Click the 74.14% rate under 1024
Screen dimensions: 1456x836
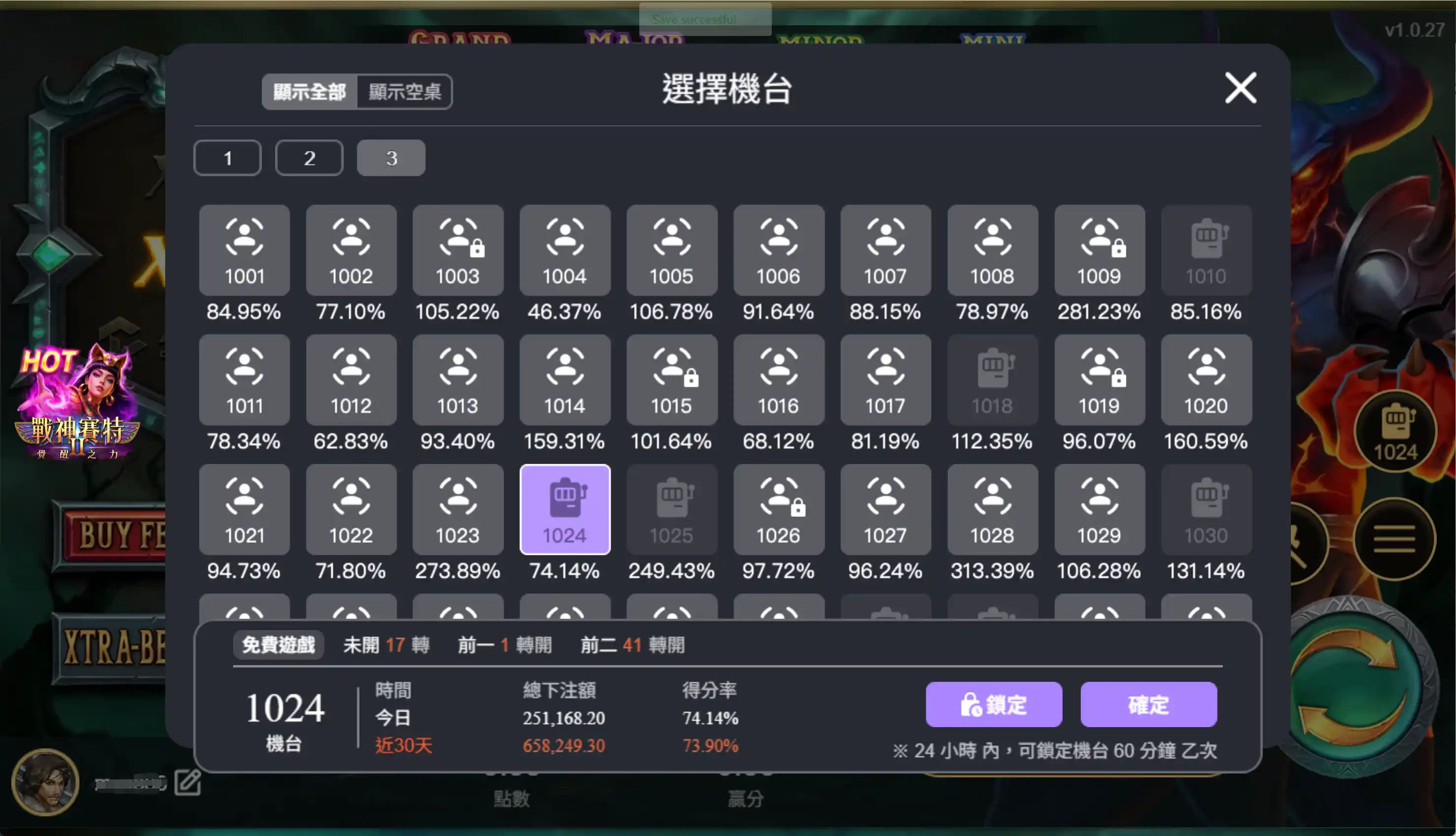tap(564, 571)
